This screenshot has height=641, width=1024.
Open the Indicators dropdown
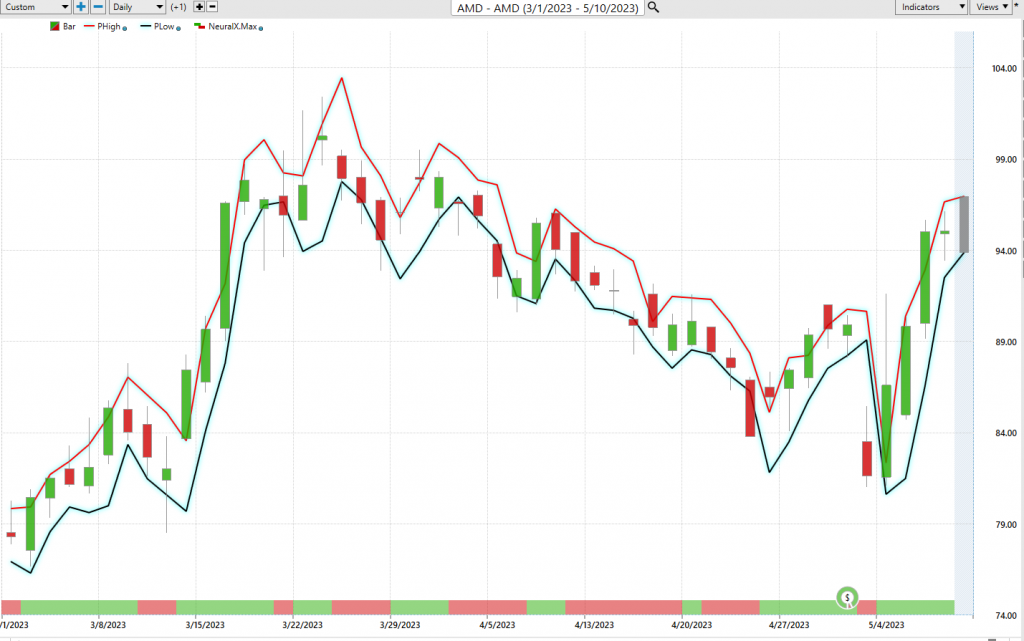(x=931, y=7)
